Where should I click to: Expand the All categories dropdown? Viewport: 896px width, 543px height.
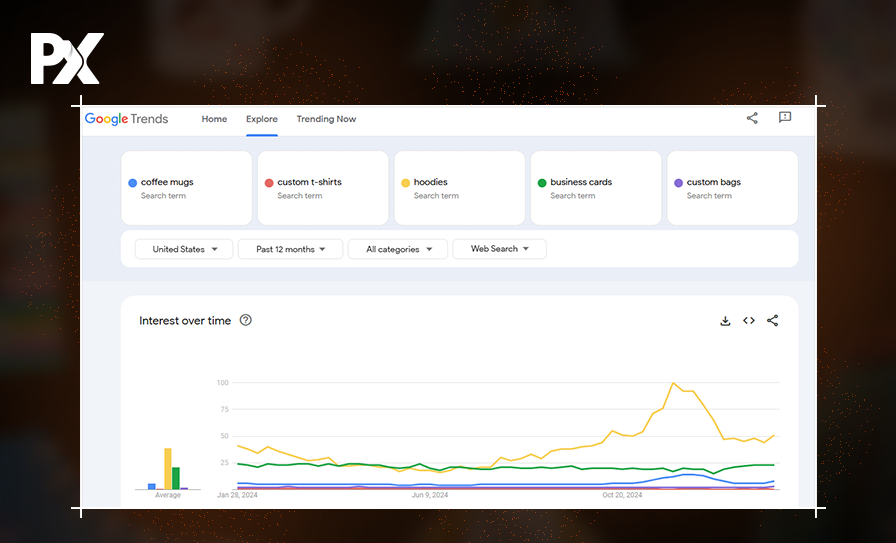[x=398, y=249]
